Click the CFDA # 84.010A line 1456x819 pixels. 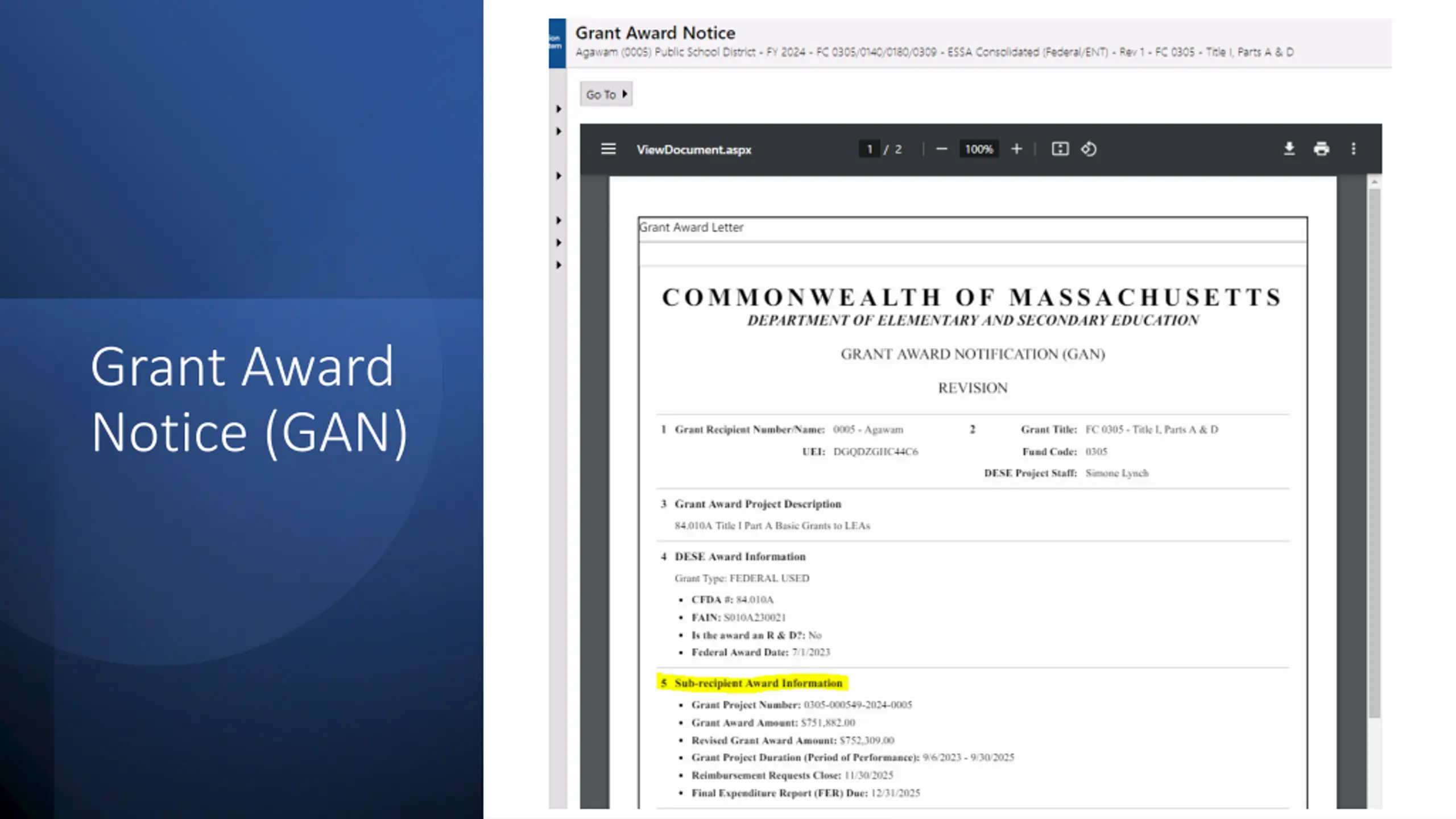tap(733, 599)
